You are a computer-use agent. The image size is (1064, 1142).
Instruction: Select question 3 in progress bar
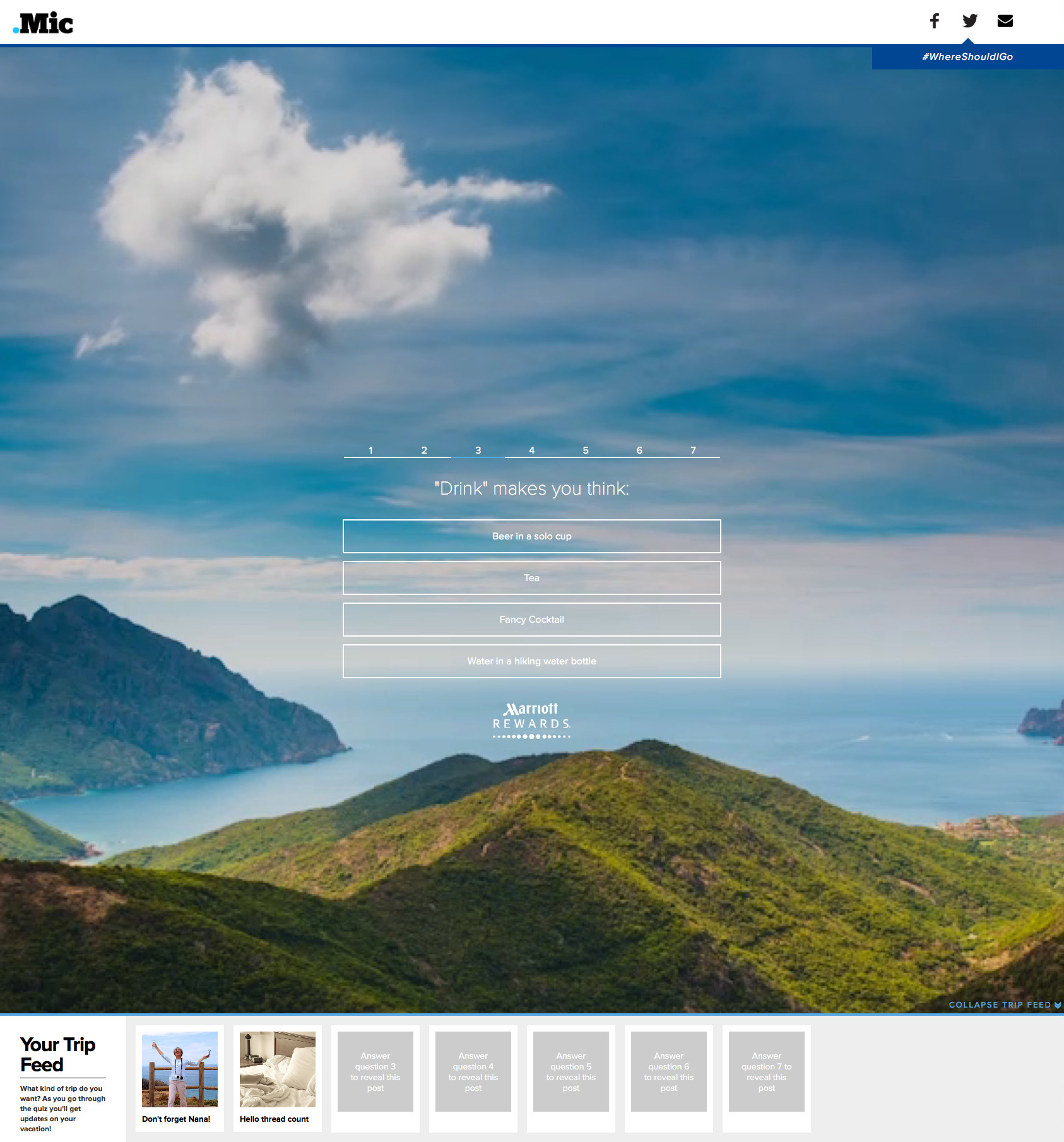coord(478,450)
